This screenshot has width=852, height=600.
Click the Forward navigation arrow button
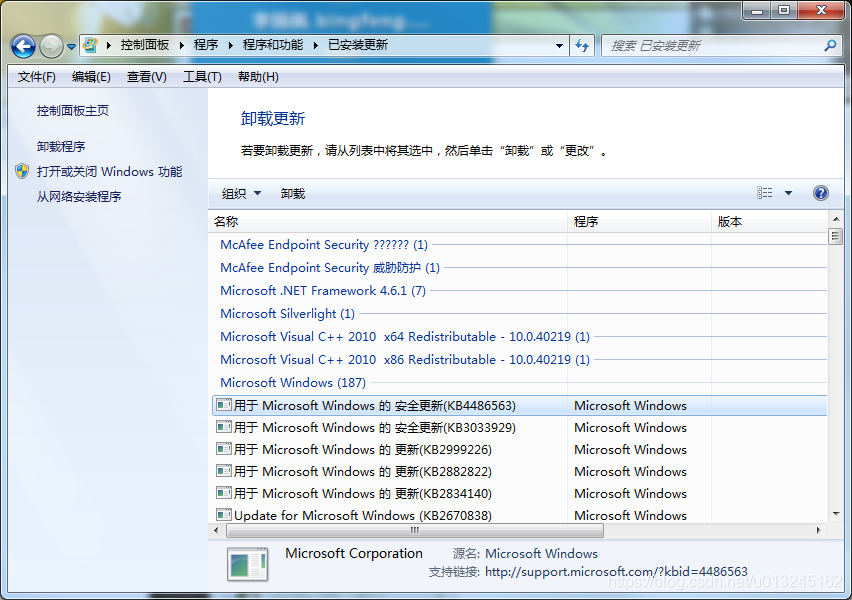pyautogui.click(x=52, y=46)
